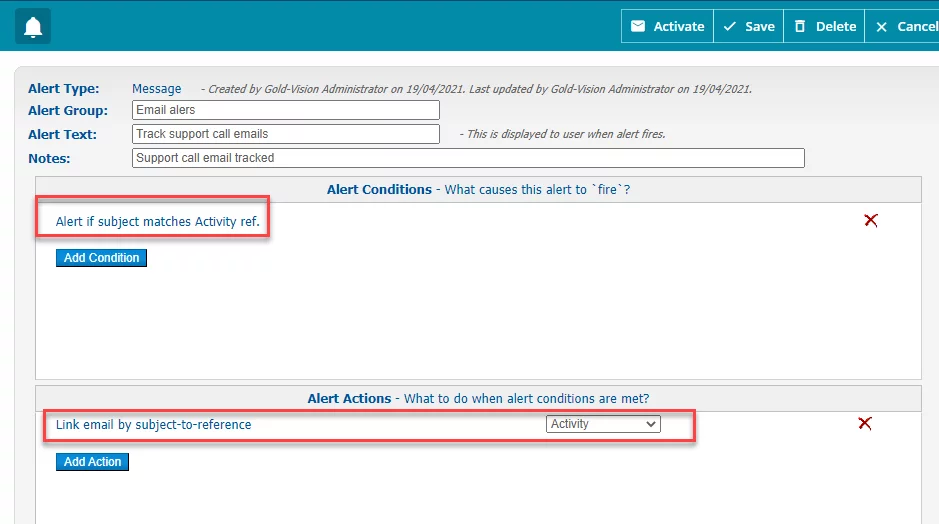This screenshot has width=939, height=524.
Task: Click the Alert Text input field
Action: tap(286, 134)
